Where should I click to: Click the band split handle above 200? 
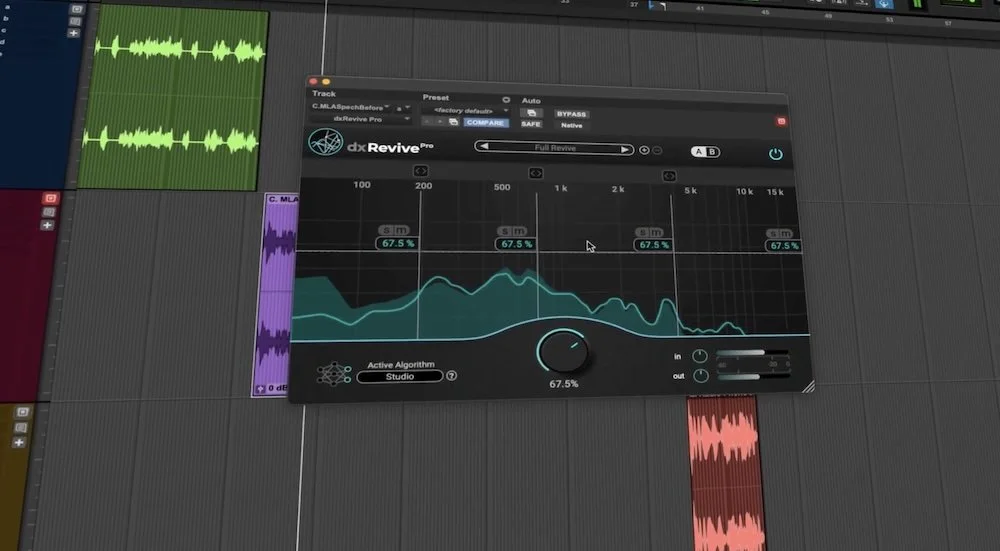421,171
